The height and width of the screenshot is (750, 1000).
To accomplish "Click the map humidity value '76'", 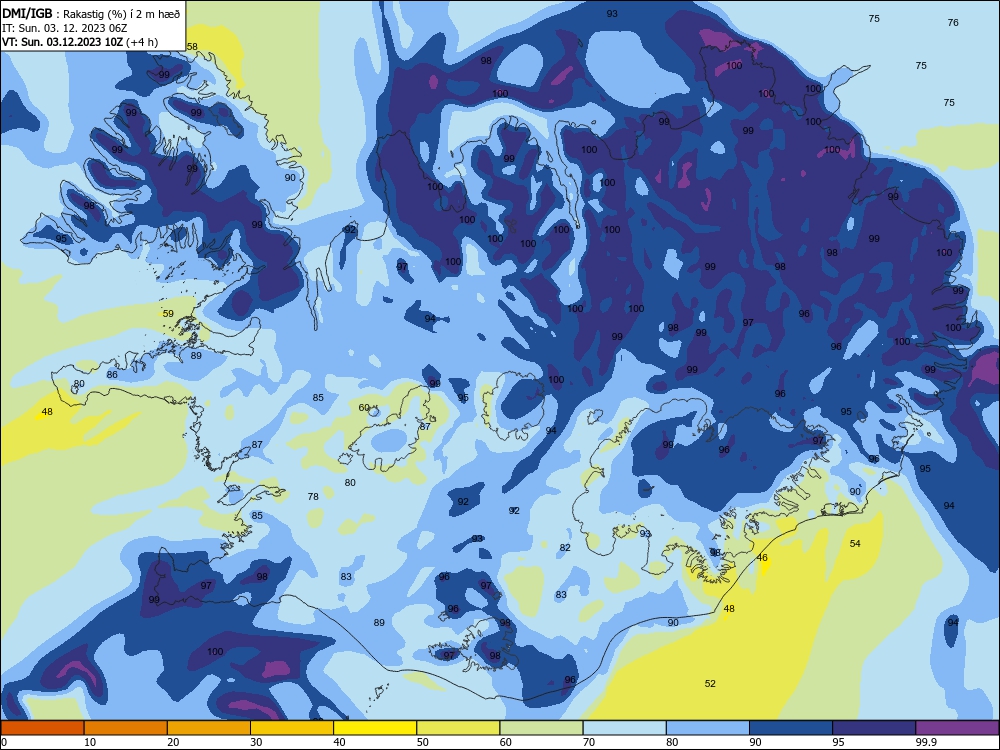I will pos(953,22).
